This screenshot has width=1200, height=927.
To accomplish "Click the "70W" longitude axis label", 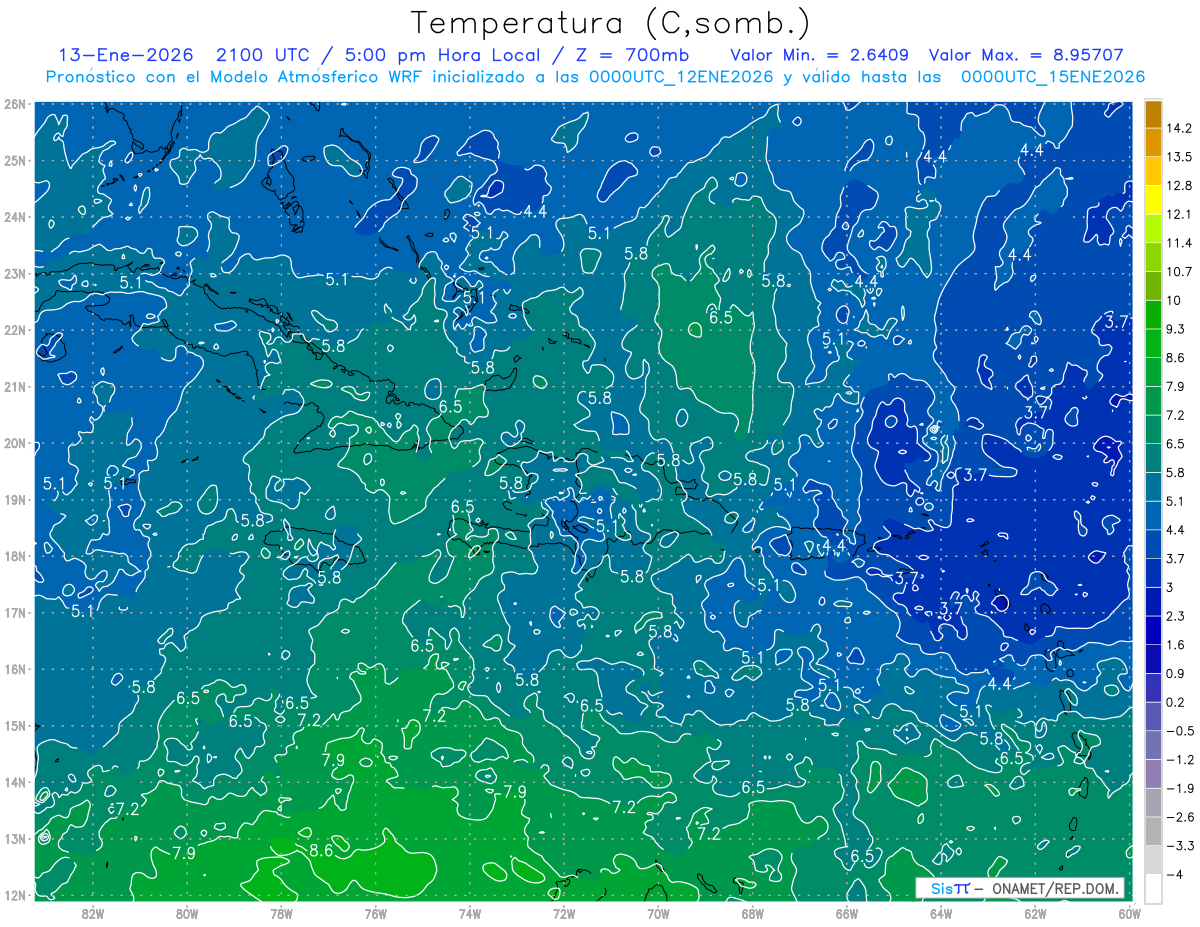I will (x=658, y=913).
